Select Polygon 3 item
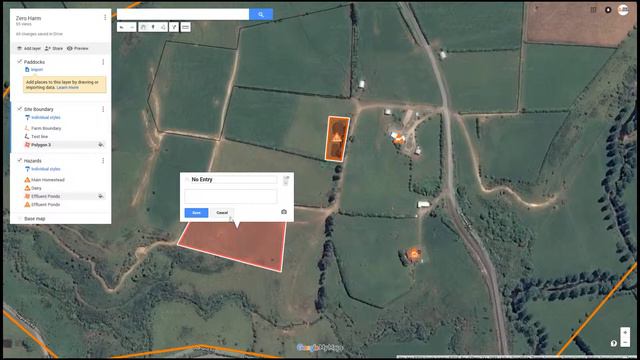The width and height of the screenshot is (640, 360). pyautogui.click(x=41, y=145)
